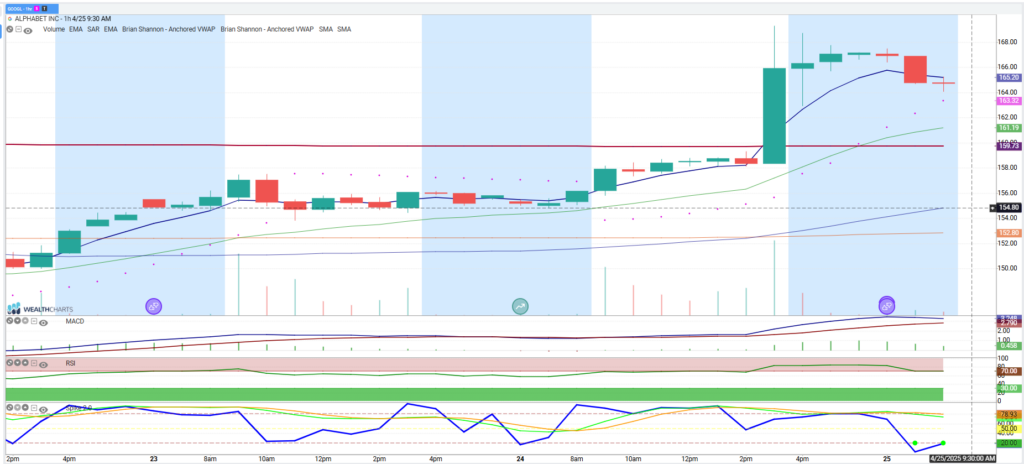This screenshot has height=464, width=1024.
Task: Click the MACD panel settings gear icon
Action: (9, 321)
